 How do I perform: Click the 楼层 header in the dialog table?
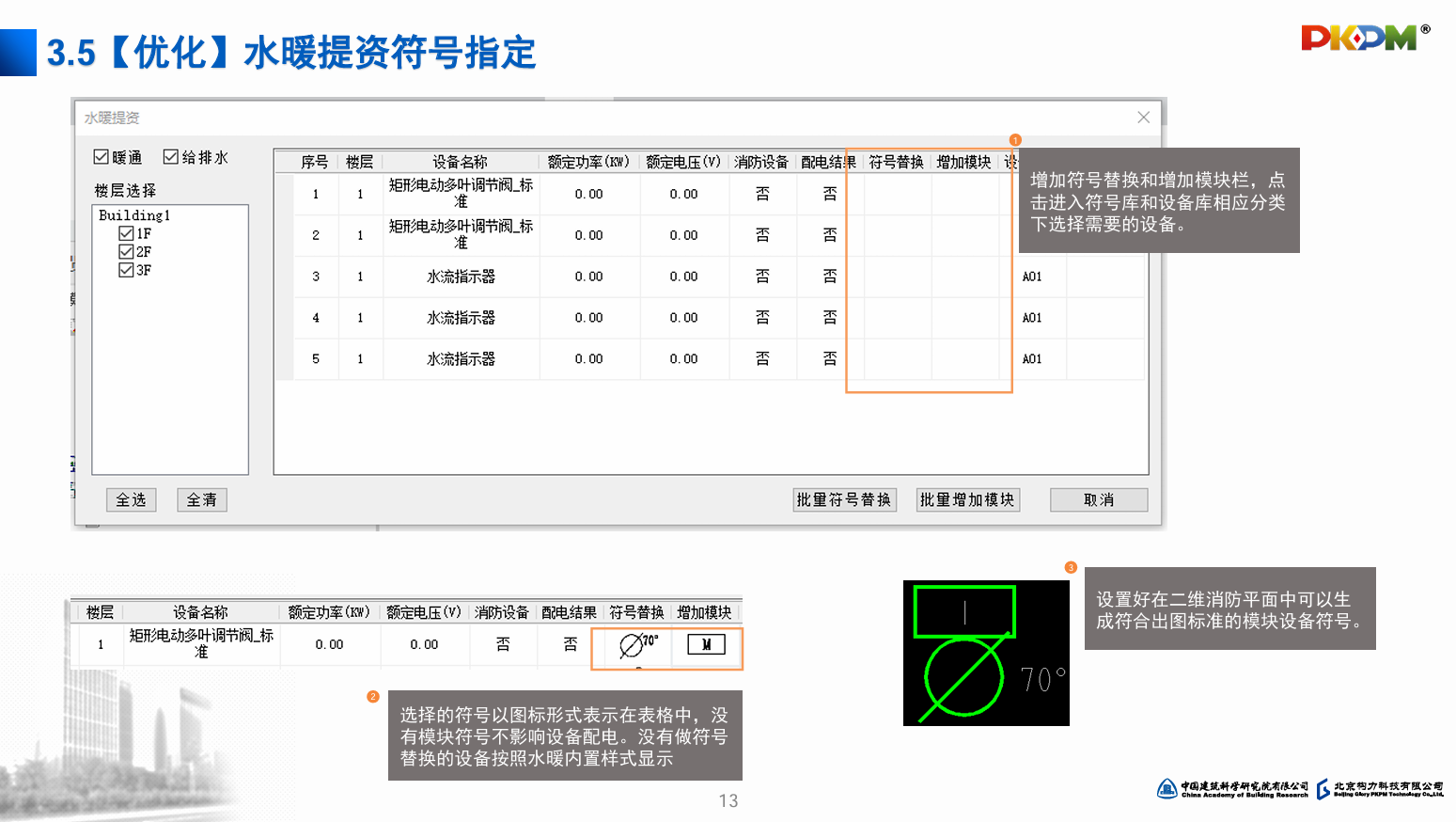coord(360,162)
